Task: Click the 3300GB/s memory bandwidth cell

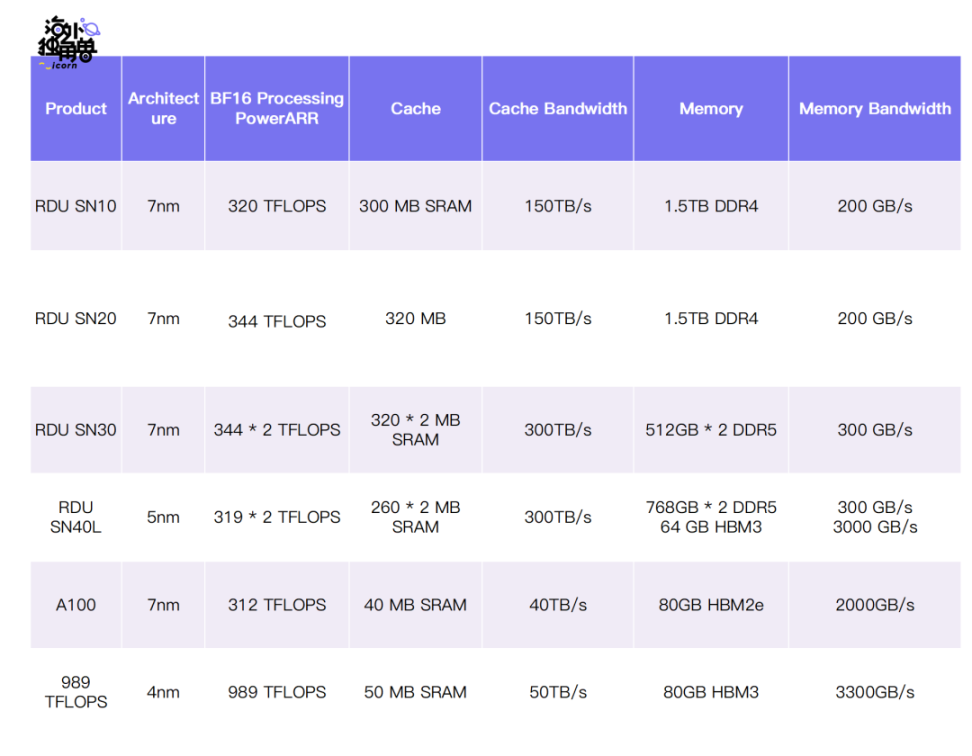Action: coord(874,692)
